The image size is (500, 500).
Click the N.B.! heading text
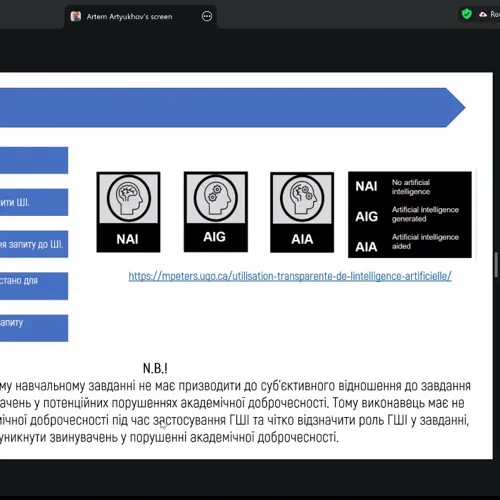pos(155,368)
